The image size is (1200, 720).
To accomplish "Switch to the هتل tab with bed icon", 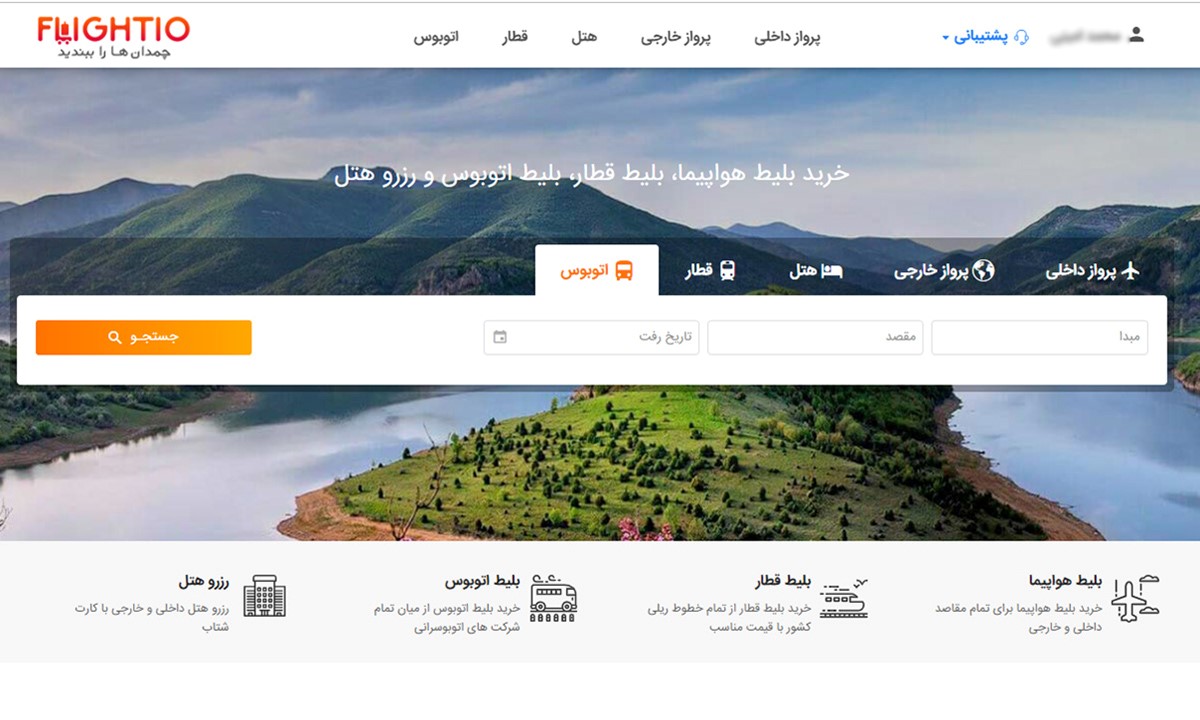I will (x=816, y=271).
